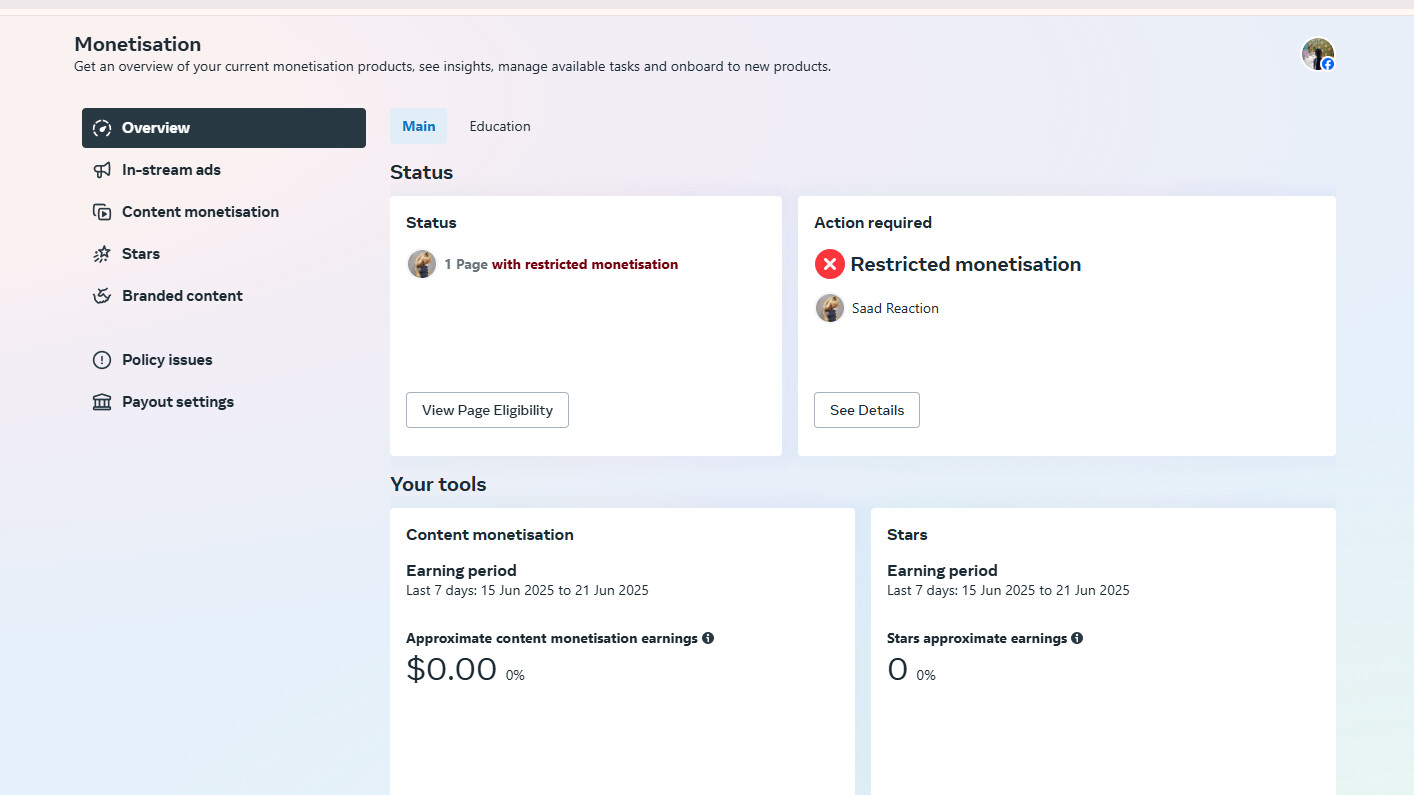
Task: Click the Stars sparkle icon in sidebar
Action: 101,254
